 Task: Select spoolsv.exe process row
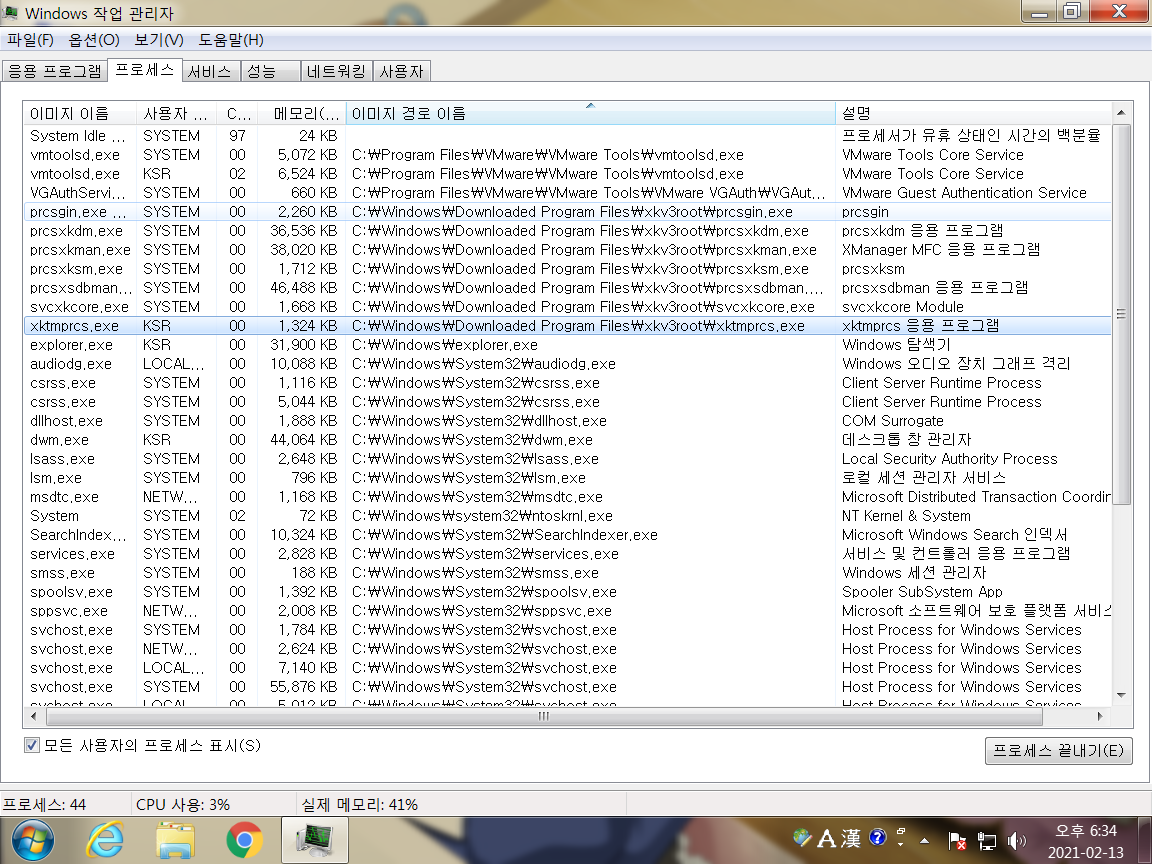(567, 592)
